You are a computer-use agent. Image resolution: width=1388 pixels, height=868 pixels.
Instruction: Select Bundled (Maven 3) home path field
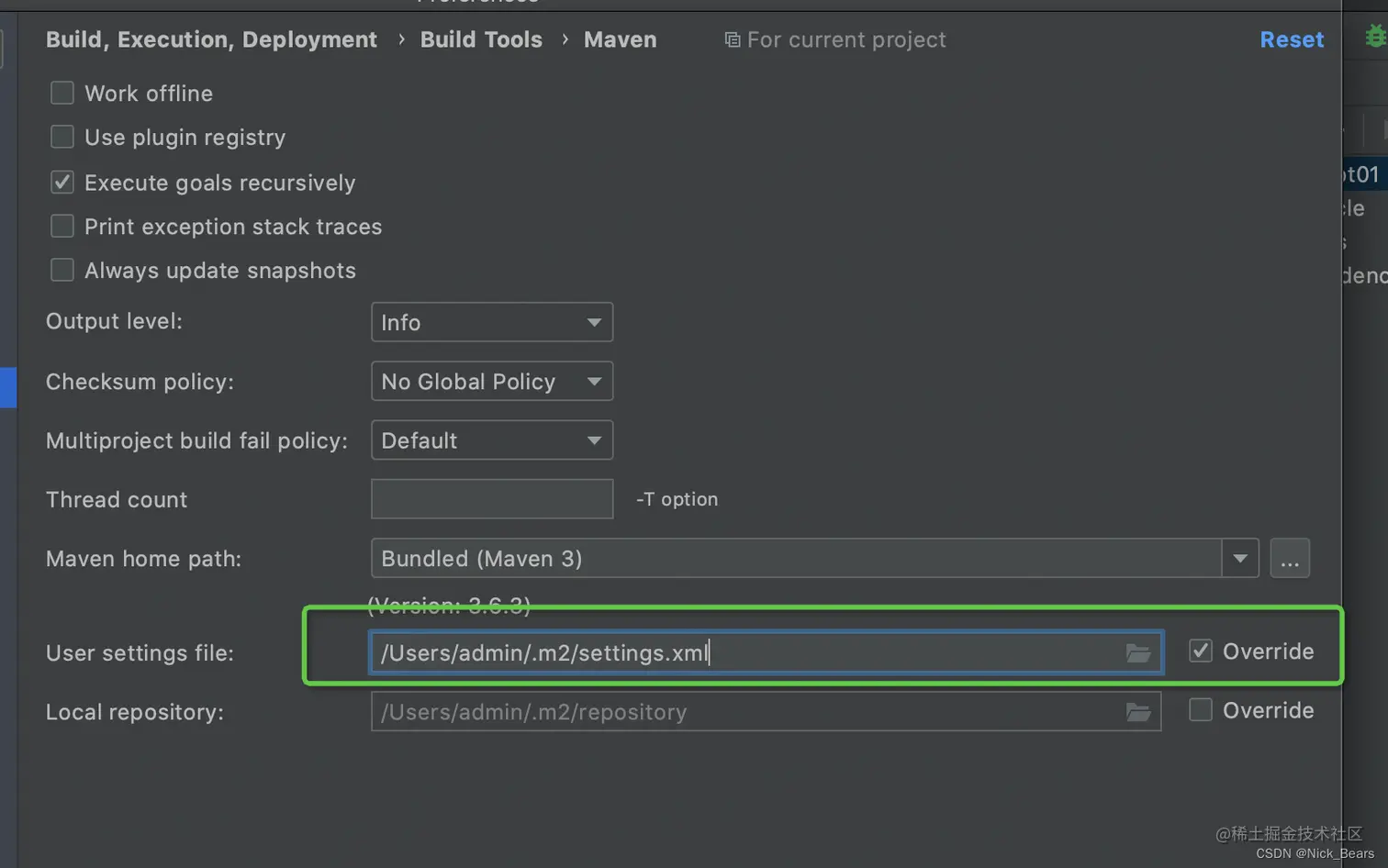[796, 558]
